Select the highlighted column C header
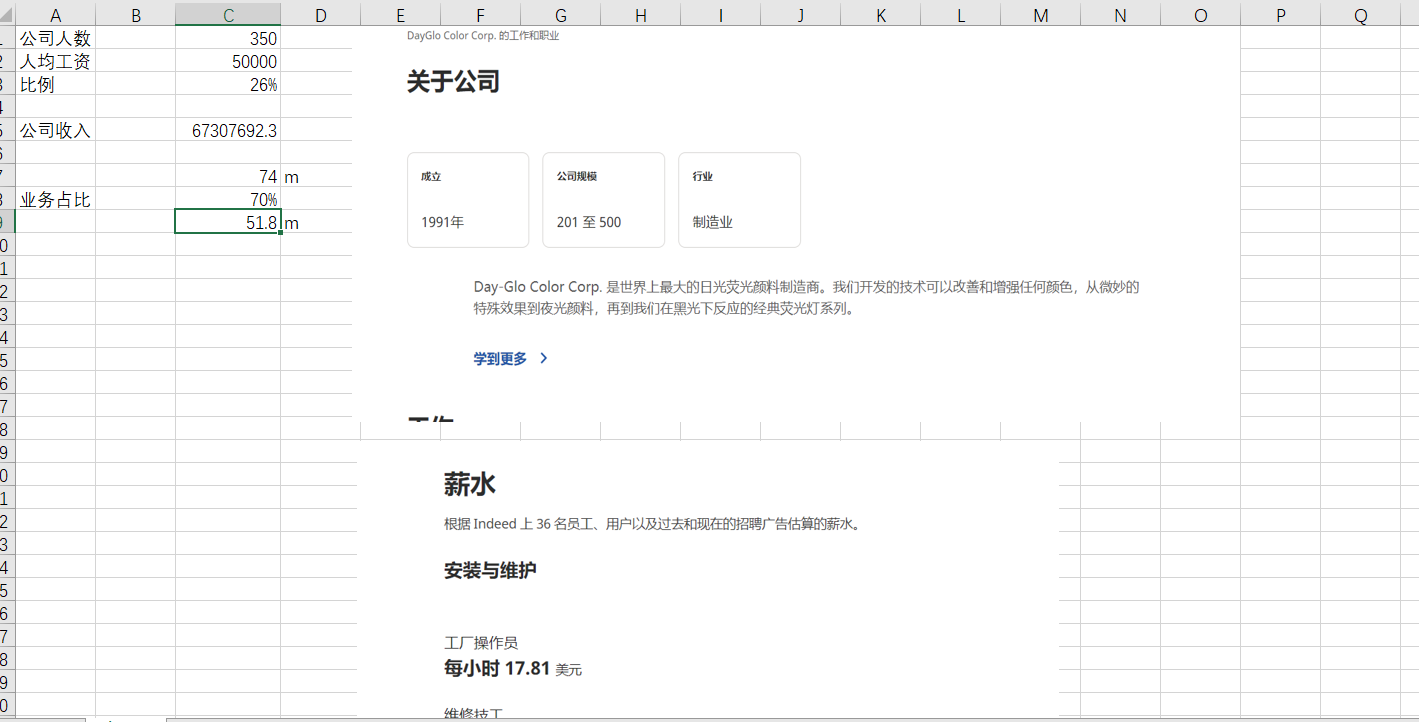 [228, 14]
